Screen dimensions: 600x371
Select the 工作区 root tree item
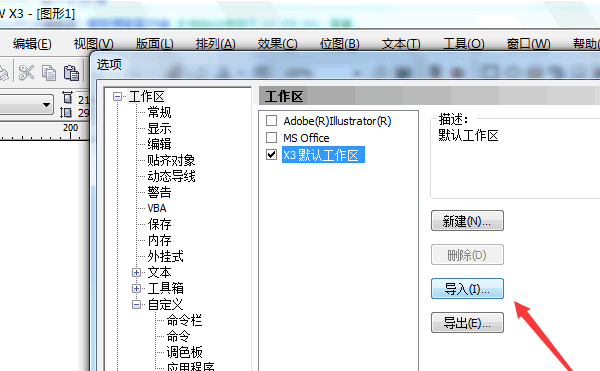tap(147, 96)
